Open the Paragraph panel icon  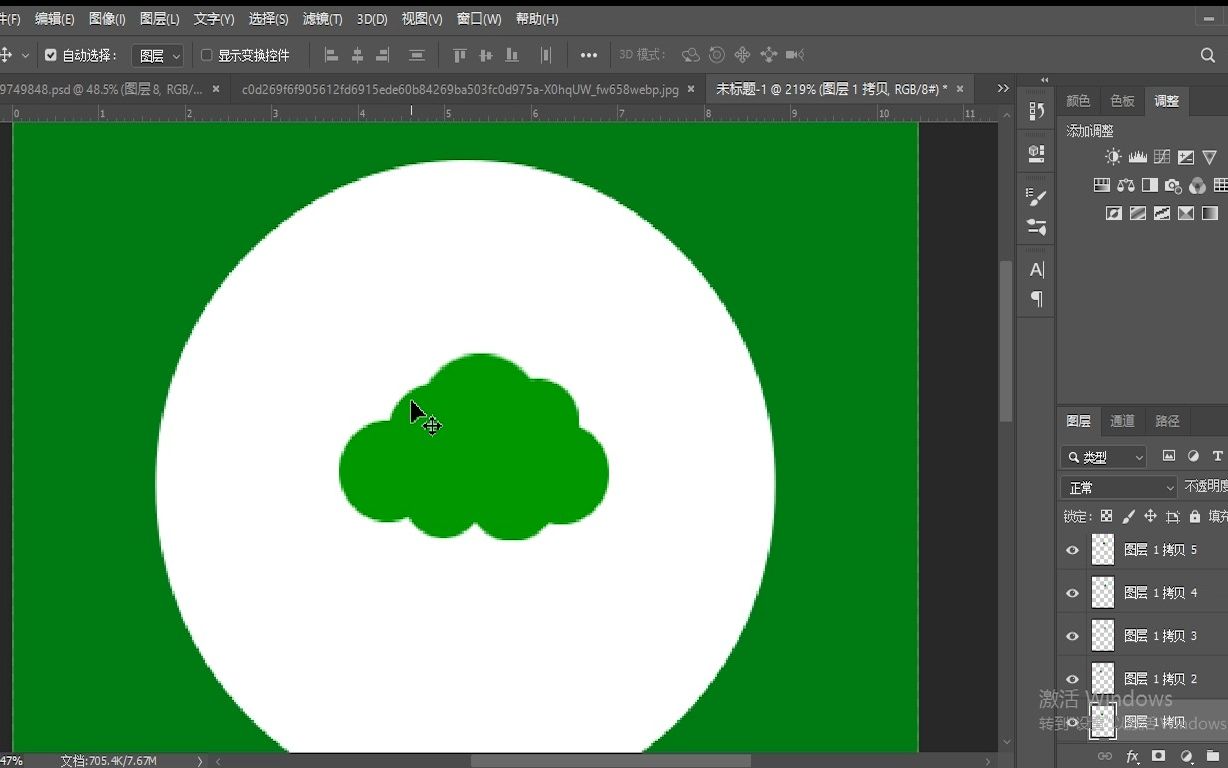pyautogui.click(x=1037, y=299)
